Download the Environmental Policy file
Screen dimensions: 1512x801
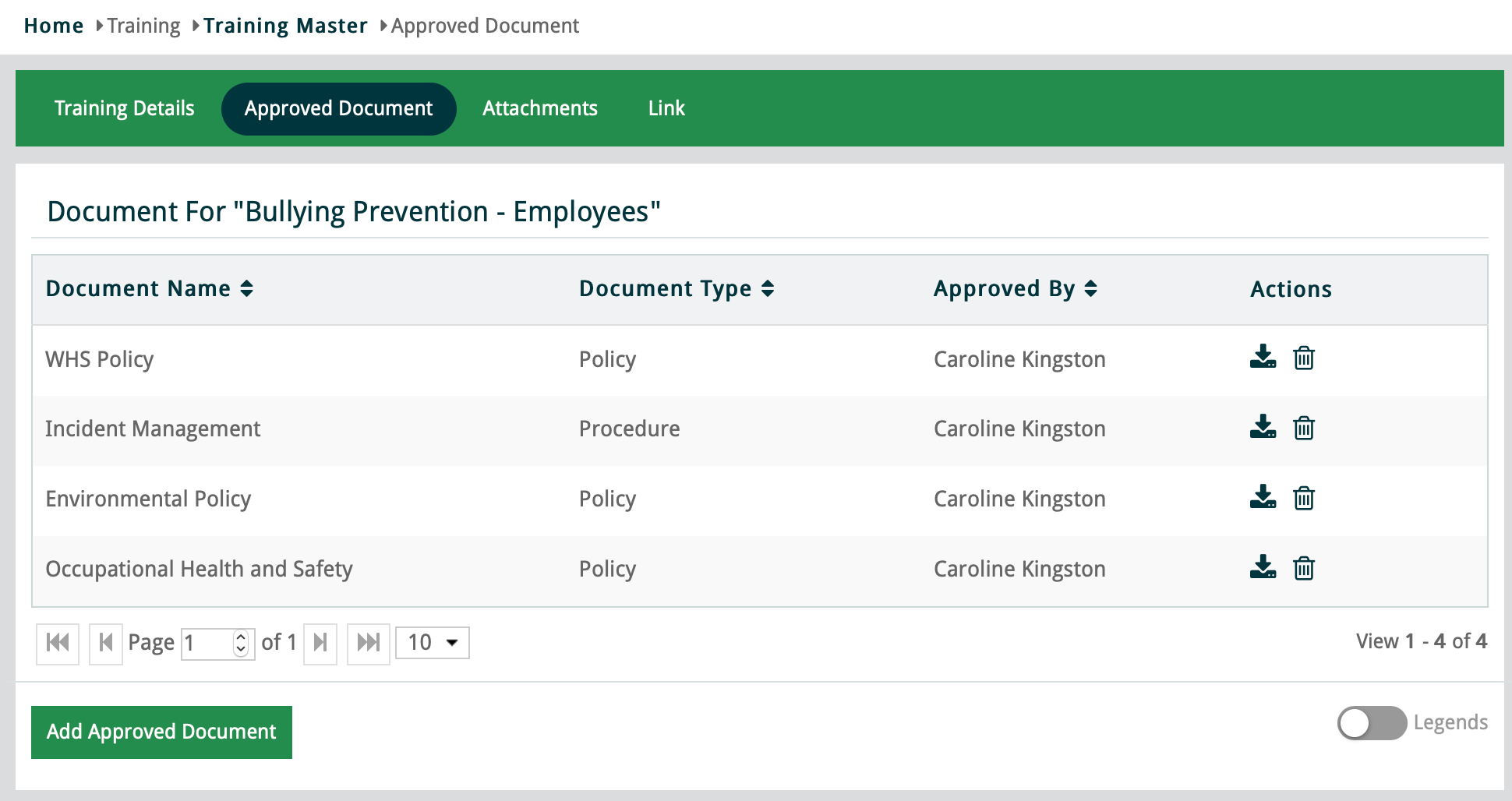[1263, 498]
